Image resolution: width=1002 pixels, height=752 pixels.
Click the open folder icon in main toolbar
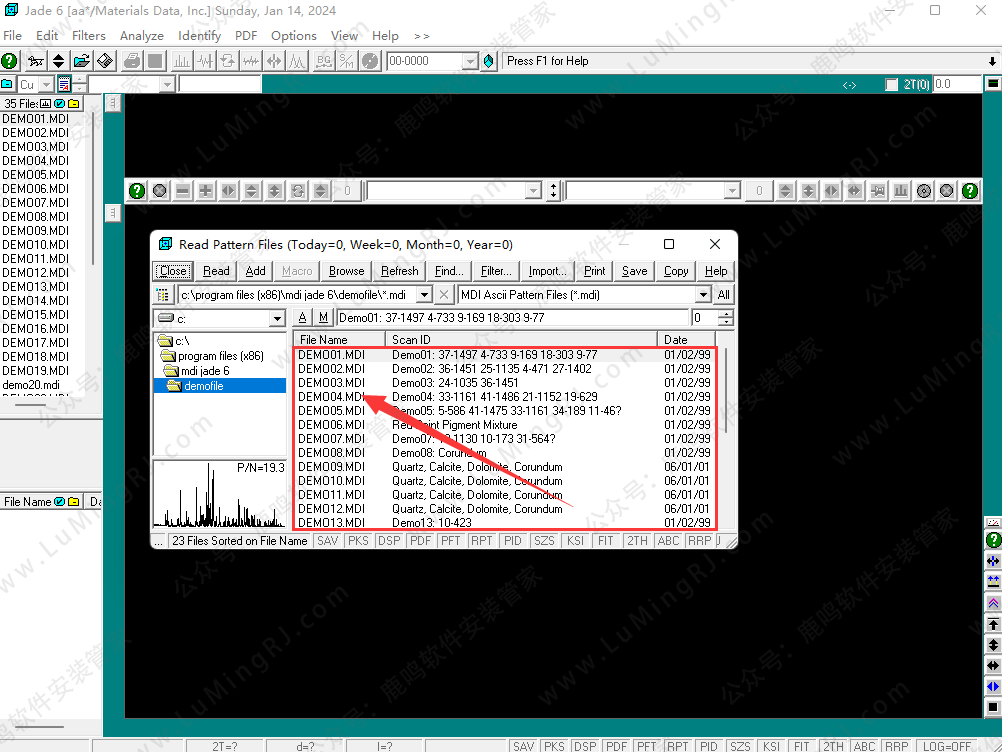[81, 61]
